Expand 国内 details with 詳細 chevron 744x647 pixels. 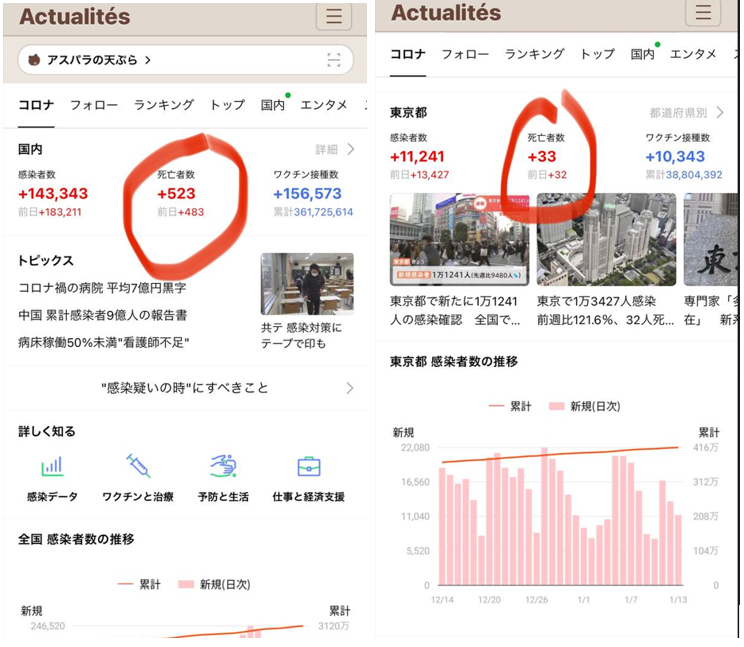click(336, 150)
